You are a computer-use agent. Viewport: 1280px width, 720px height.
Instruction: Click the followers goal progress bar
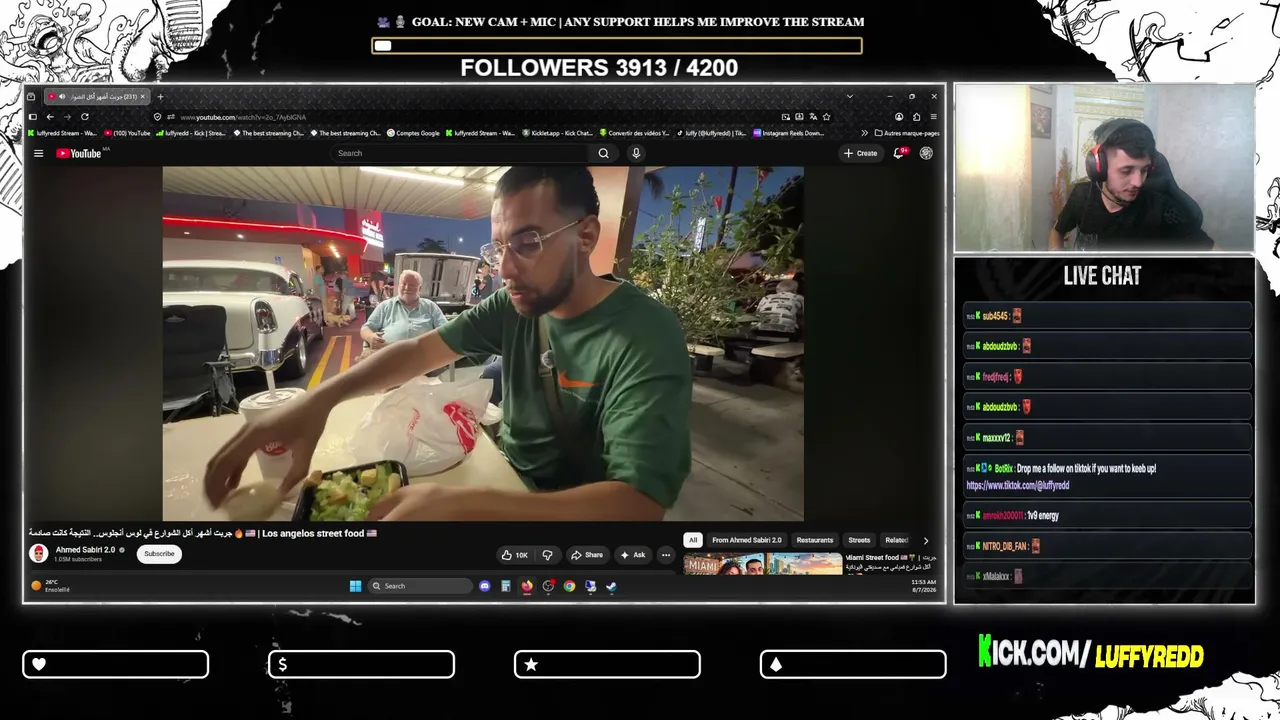[x=617, y=45]
